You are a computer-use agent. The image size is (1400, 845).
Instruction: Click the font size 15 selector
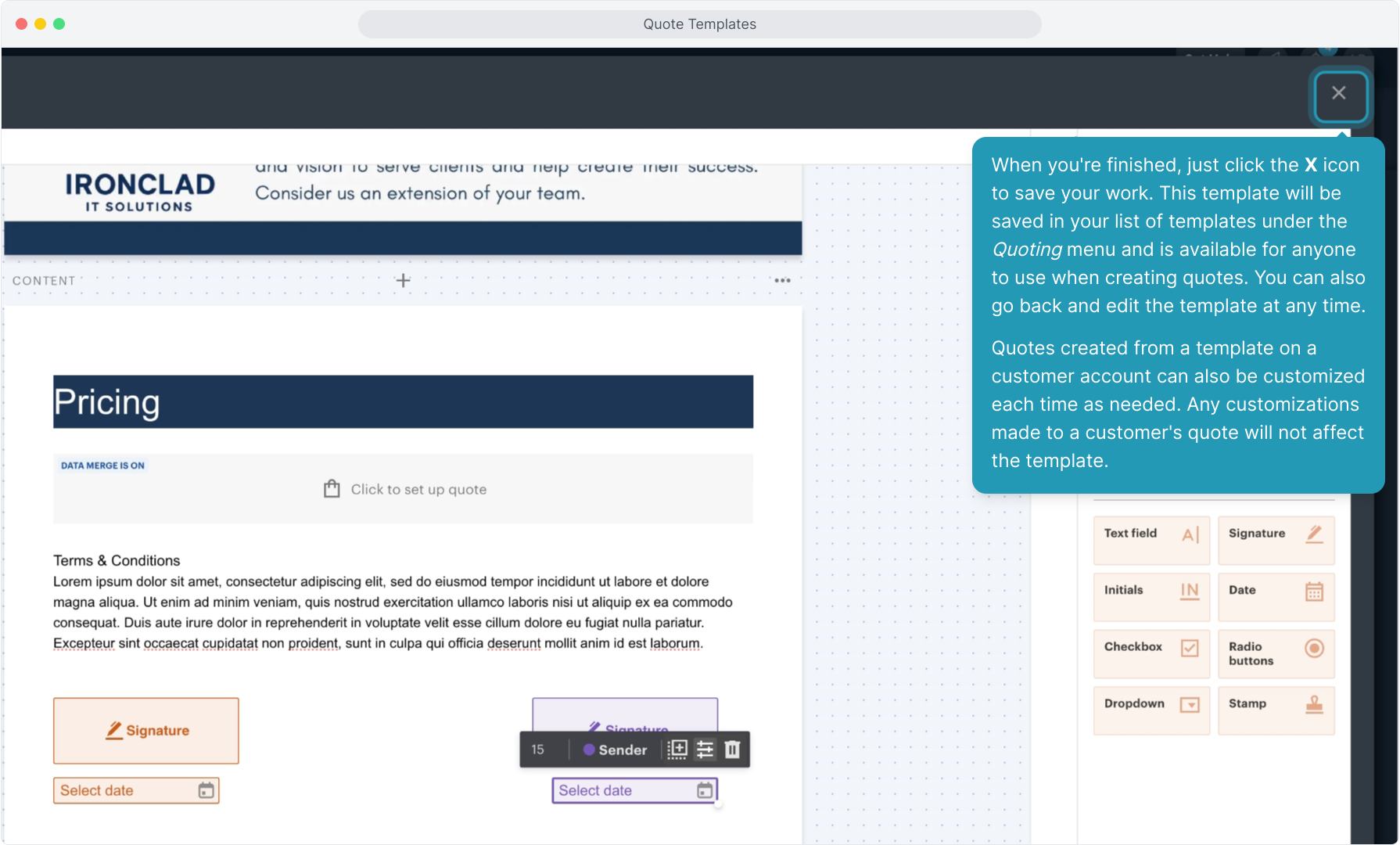coord(538,750)
